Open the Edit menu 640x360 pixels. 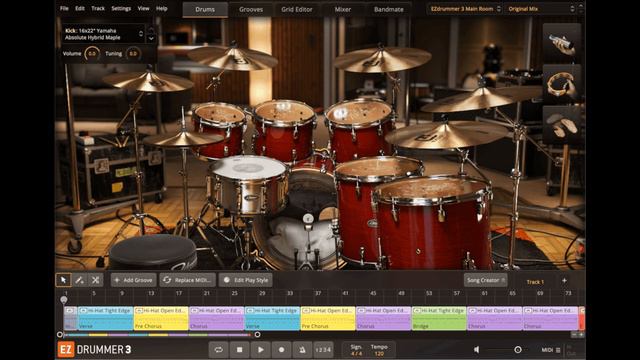80,8
